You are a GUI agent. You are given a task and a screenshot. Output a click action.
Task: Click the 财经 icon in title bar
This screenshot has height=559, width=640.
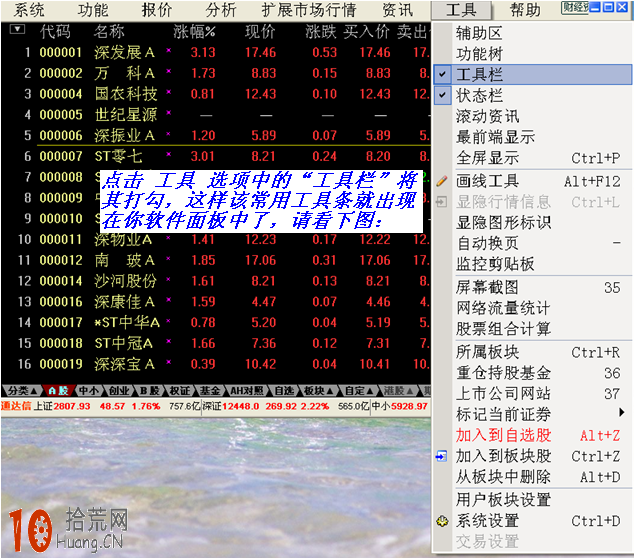point(576,7)
